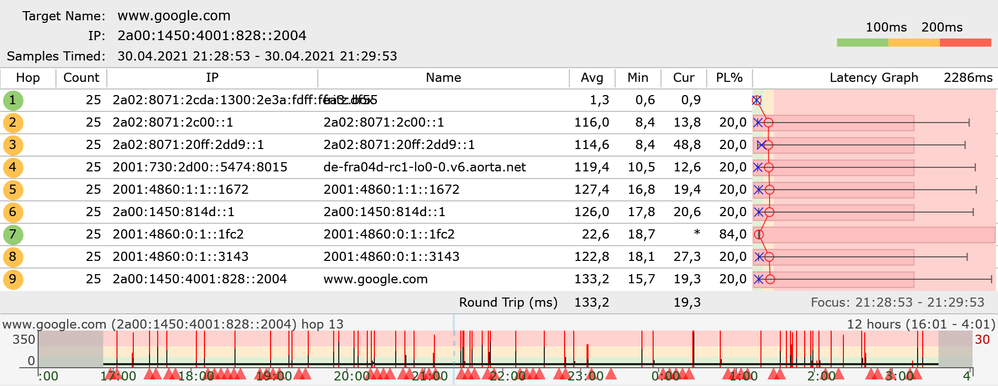Click the orange 200ms latency legend bar
Image resolution: width=998 pixels, height=386 pixels.
click(914, 43)
